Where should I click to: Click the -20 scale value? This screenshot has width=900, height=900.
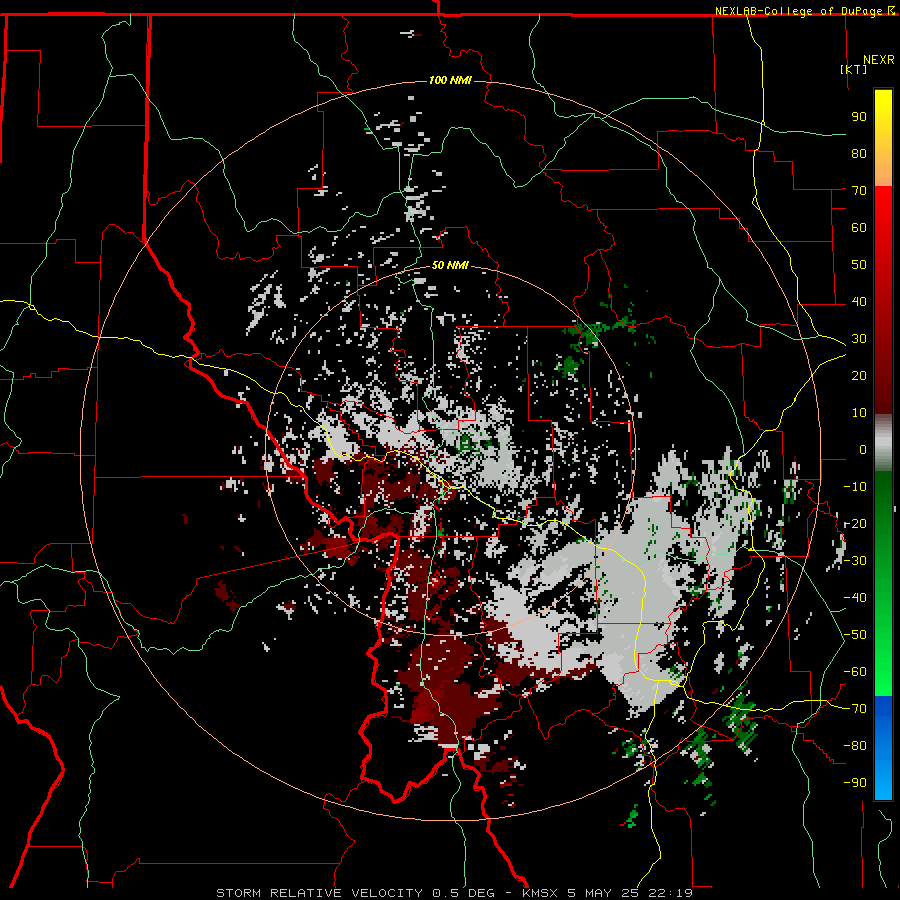click(855, 523)
